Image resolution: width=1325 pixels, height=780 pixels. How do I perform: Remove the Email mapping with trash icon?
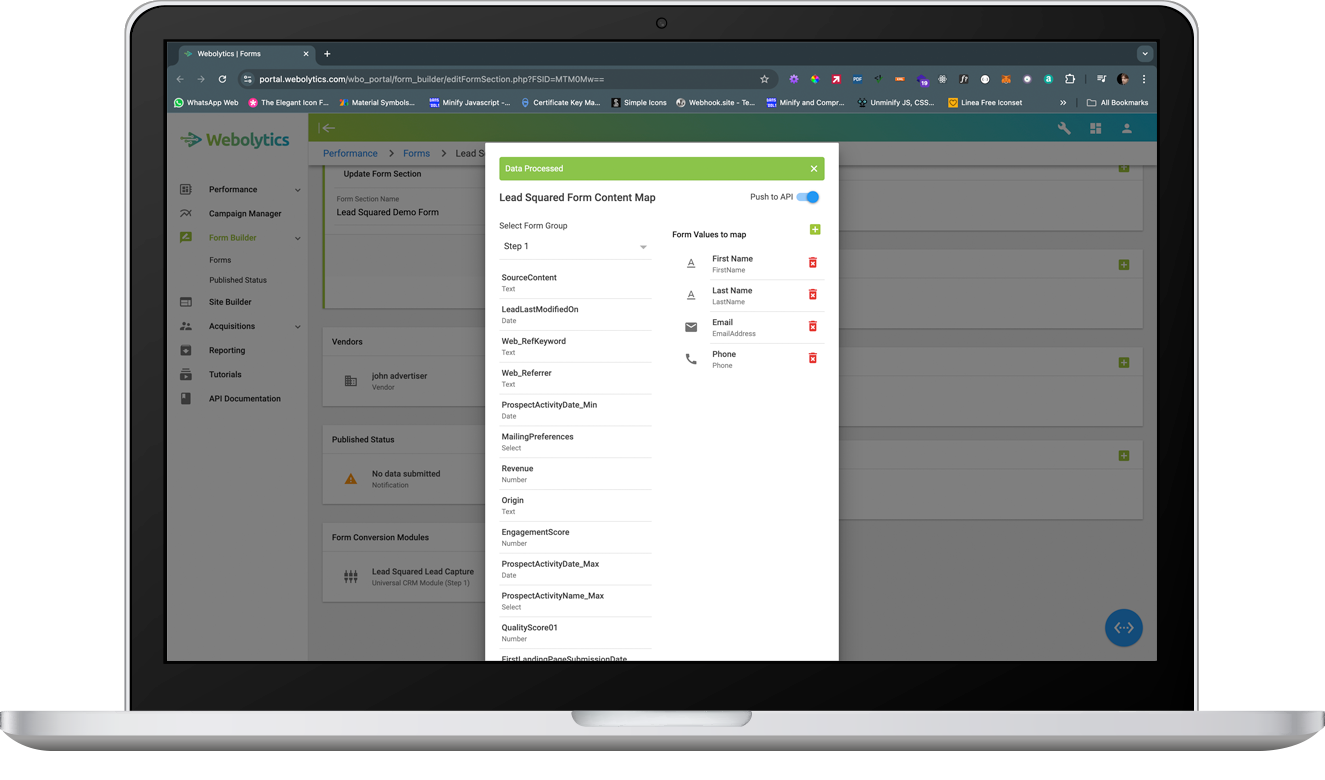812,327
